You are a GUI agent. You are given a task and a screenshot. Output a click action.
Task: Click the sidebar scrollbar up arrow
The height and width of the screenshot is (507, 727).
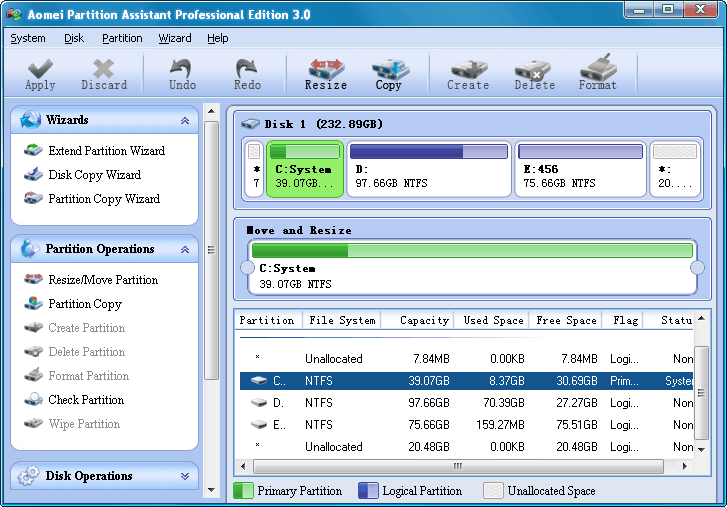click(211, 111)
